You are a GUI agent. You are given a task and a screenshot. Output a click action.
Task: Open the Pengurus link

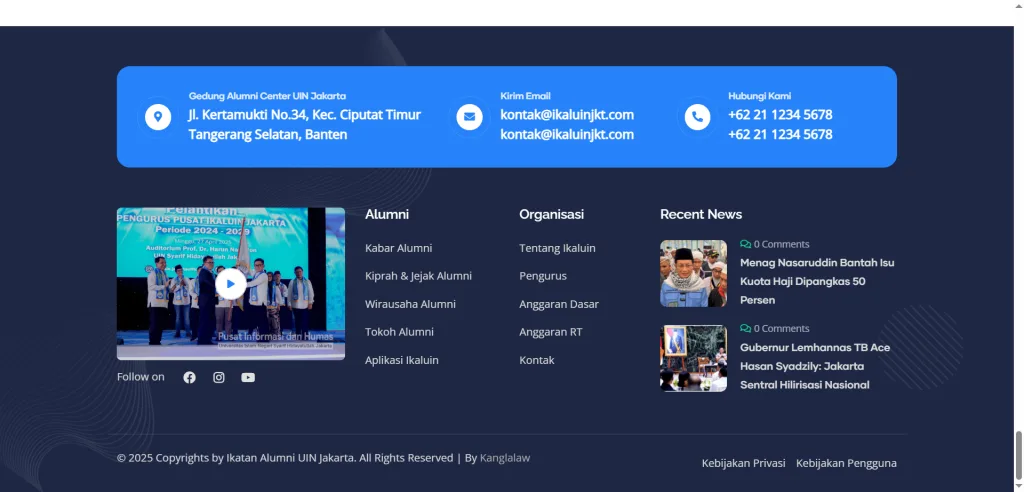(543, 276)
